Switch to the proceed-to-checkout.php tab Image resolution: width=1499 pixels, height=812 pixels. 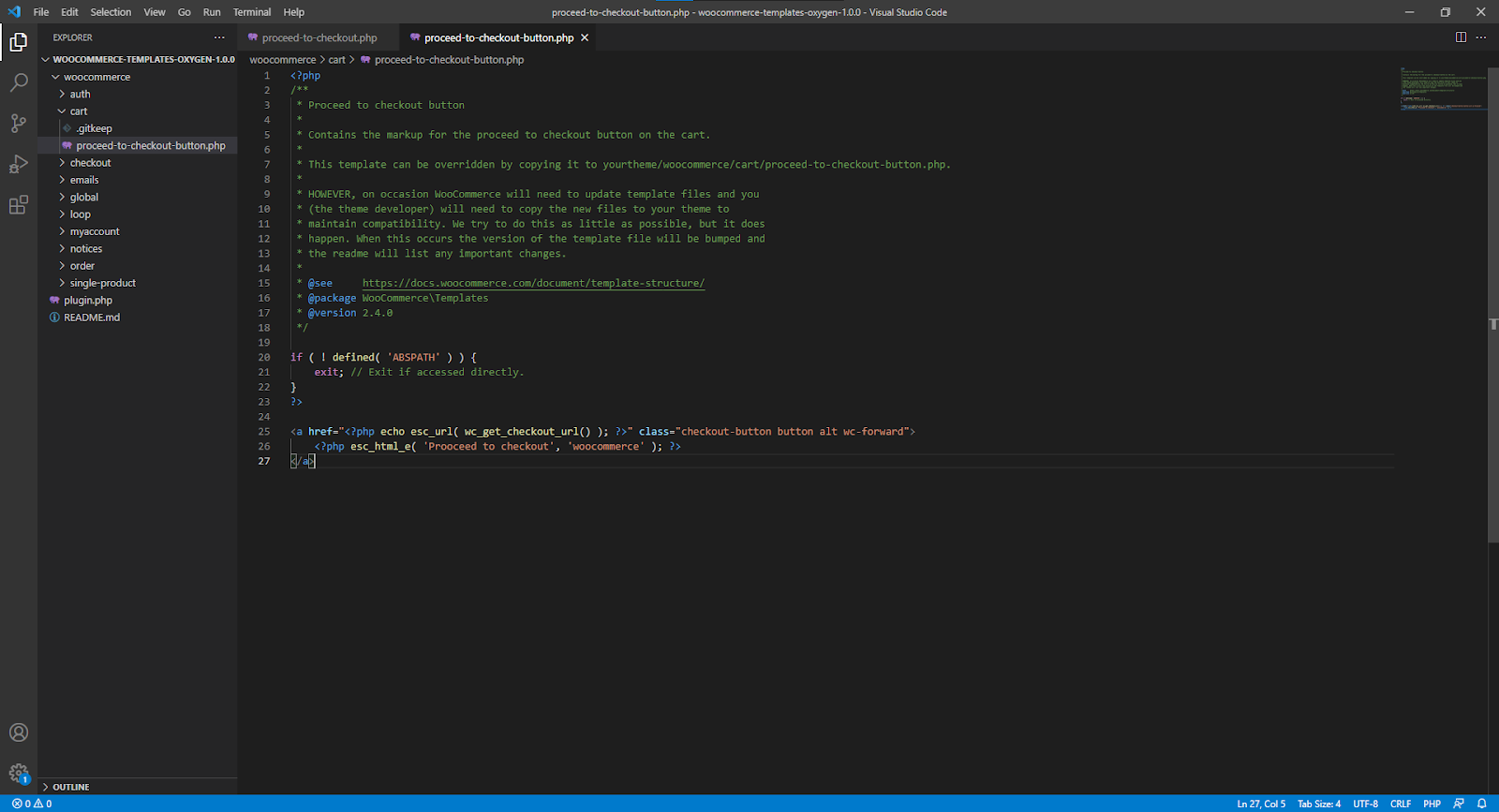coord(319,37)
